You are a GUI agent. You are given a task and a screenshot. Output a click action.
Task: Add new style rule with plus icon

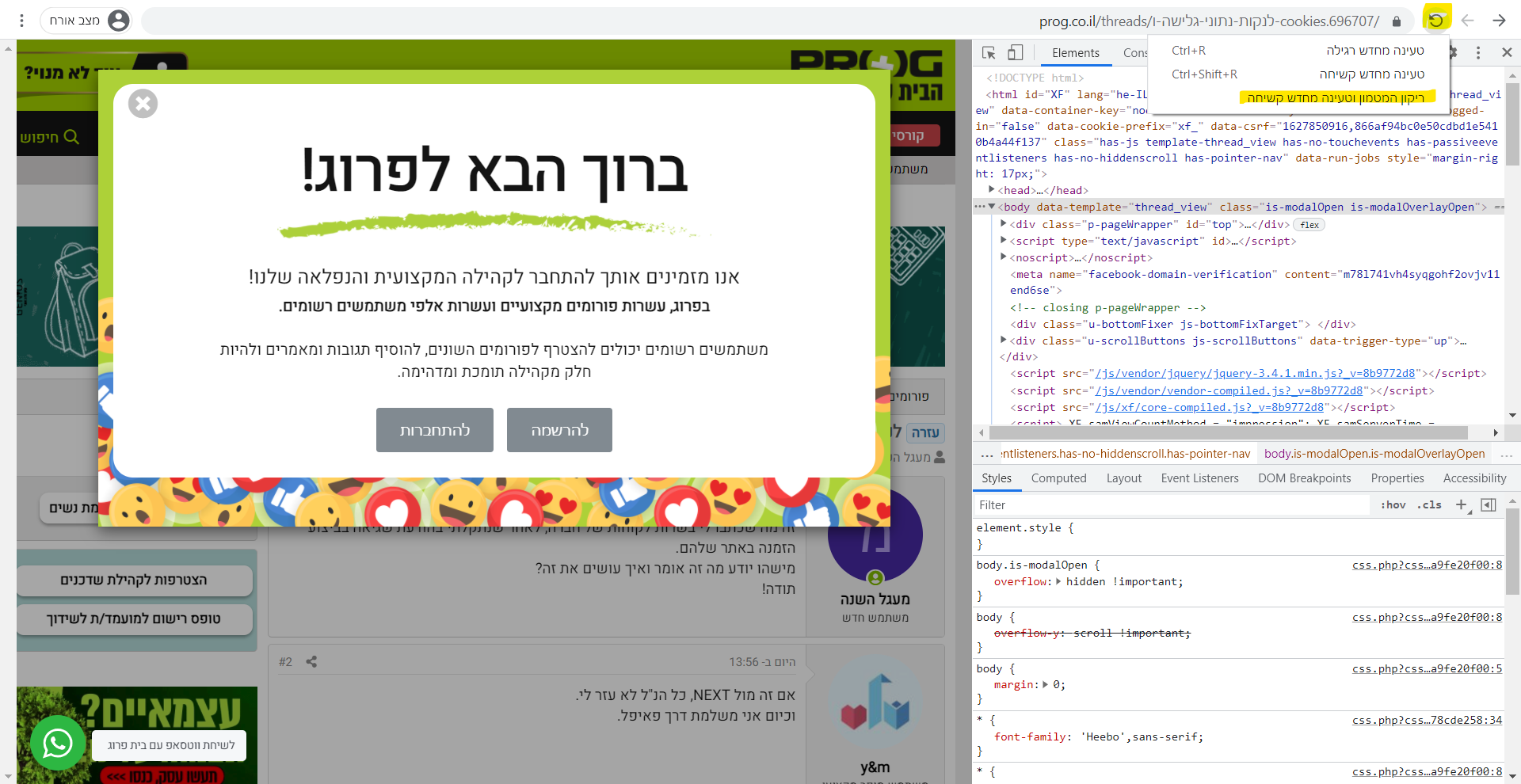click(1462, 505)
